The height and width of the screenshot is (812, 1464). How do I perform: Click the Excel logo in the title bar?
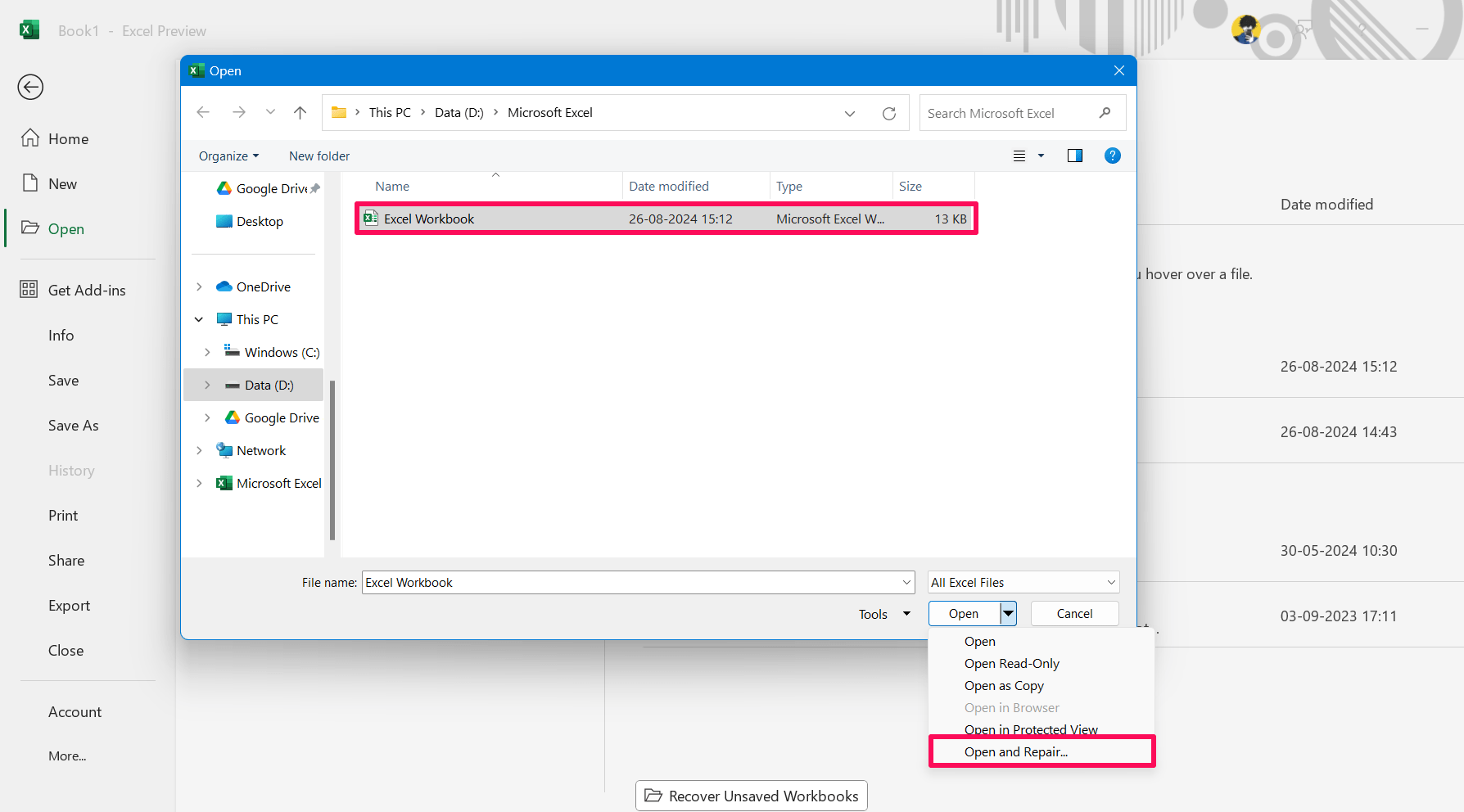[x=29, y=30]
